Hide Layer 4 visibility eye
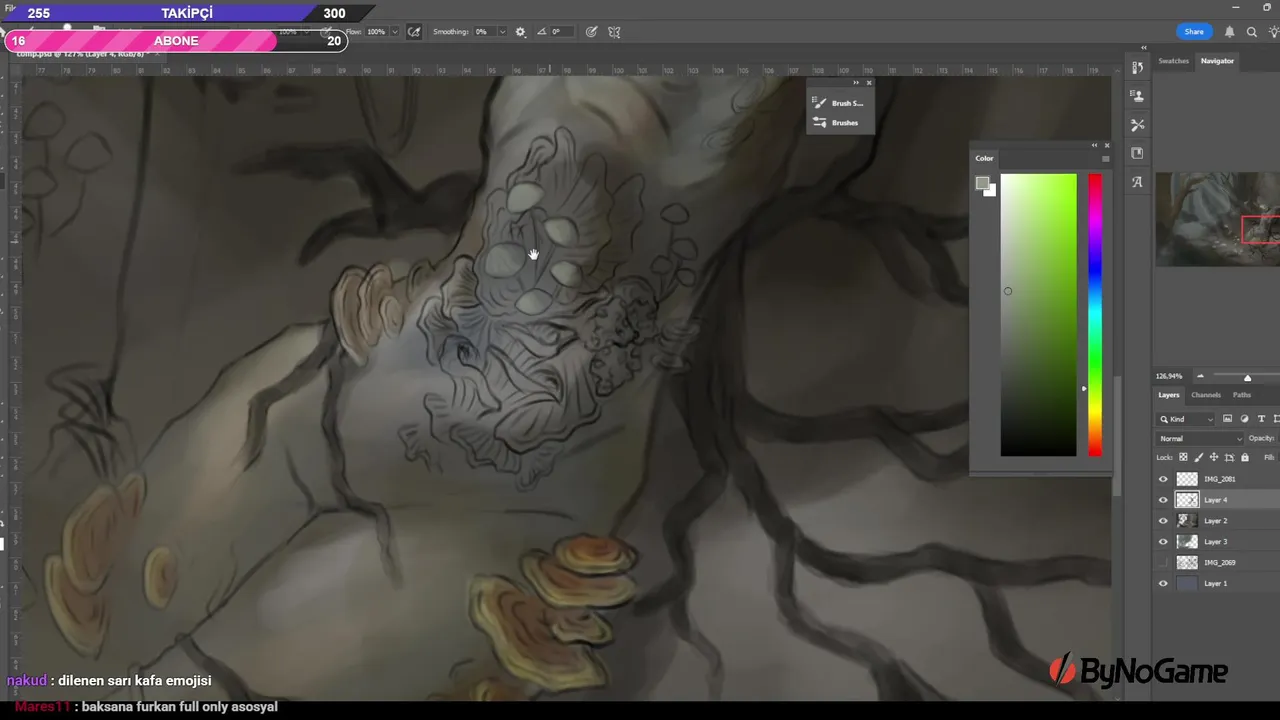Image resolution: width=1280 pixels, height=720 pixels. pos(1162,500)
